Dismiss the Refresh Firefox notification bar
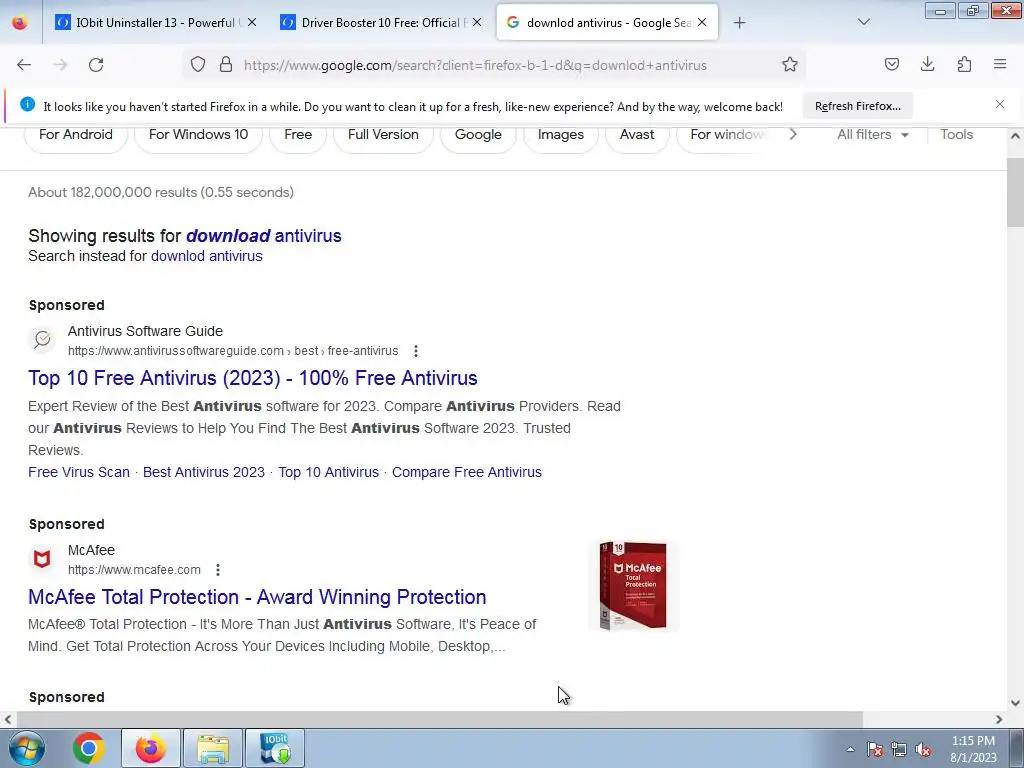 [1000, 104]
